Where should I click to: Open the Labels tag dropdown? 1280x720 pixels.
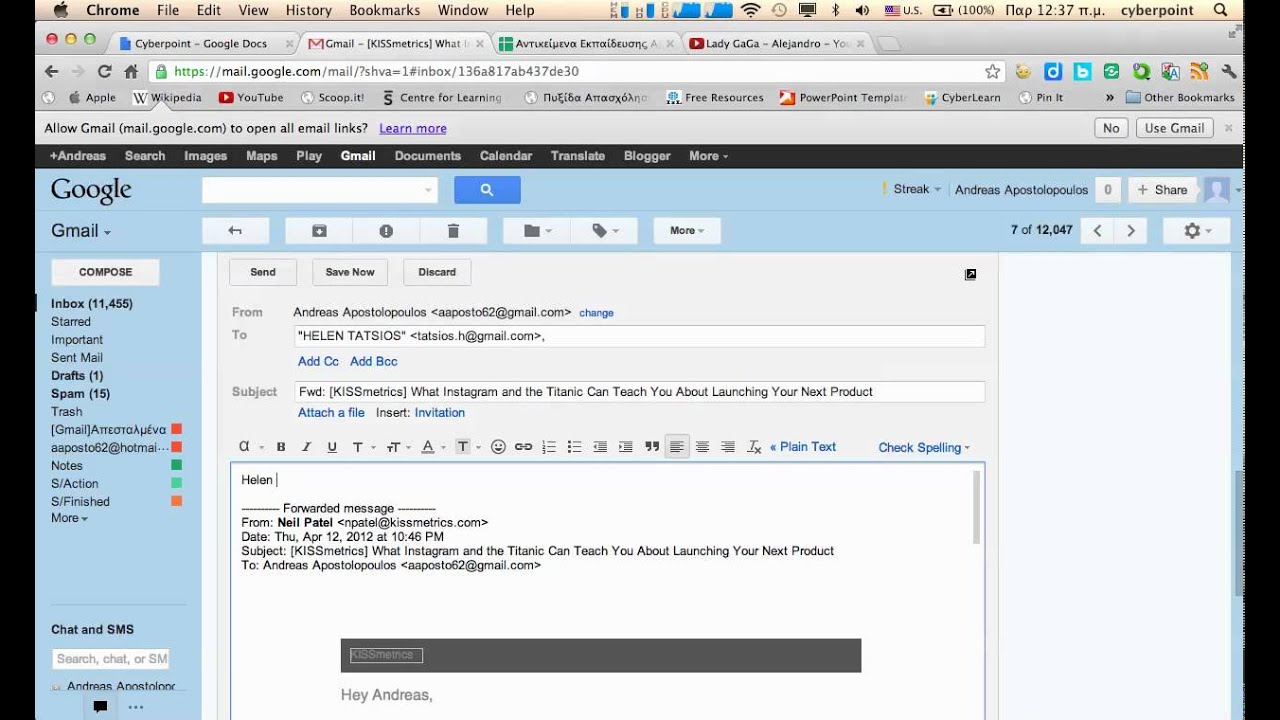coord(605,231)
